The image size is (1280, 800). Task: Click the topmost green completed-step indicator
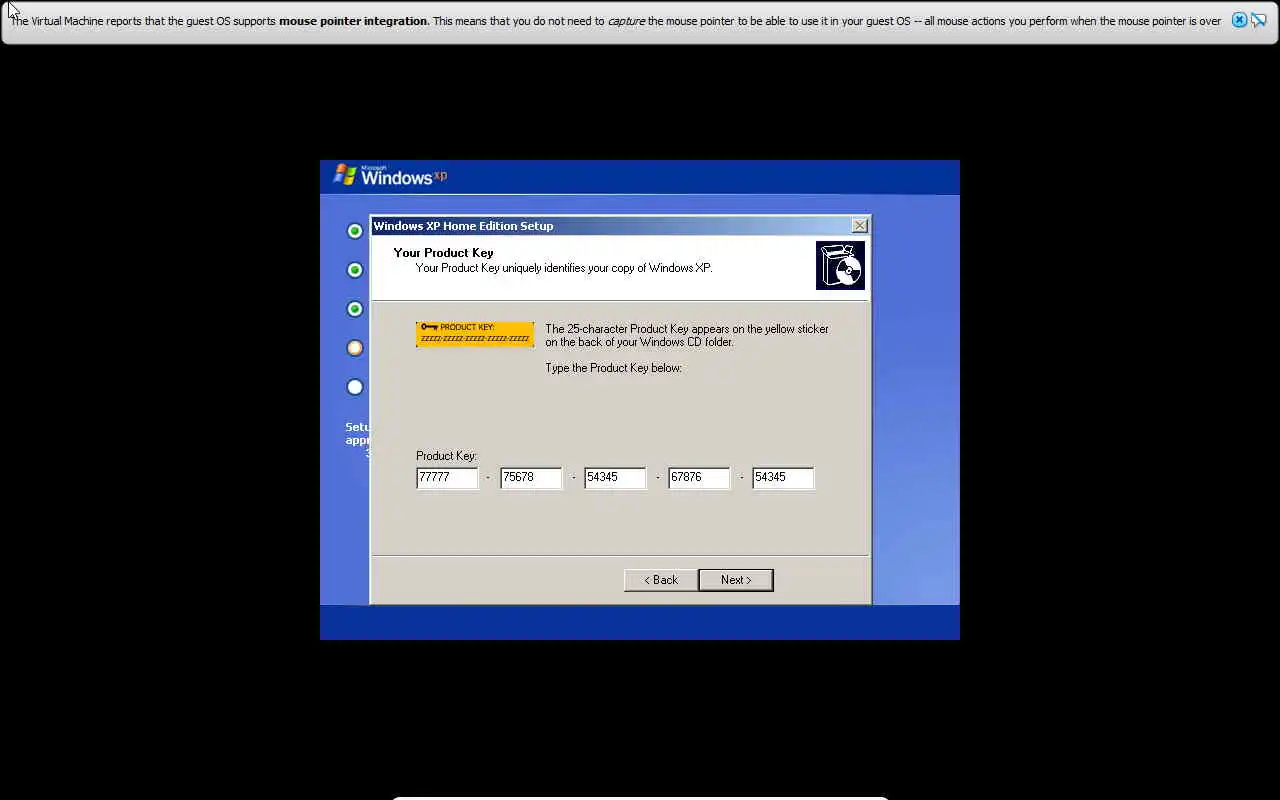tap(355, 231)
